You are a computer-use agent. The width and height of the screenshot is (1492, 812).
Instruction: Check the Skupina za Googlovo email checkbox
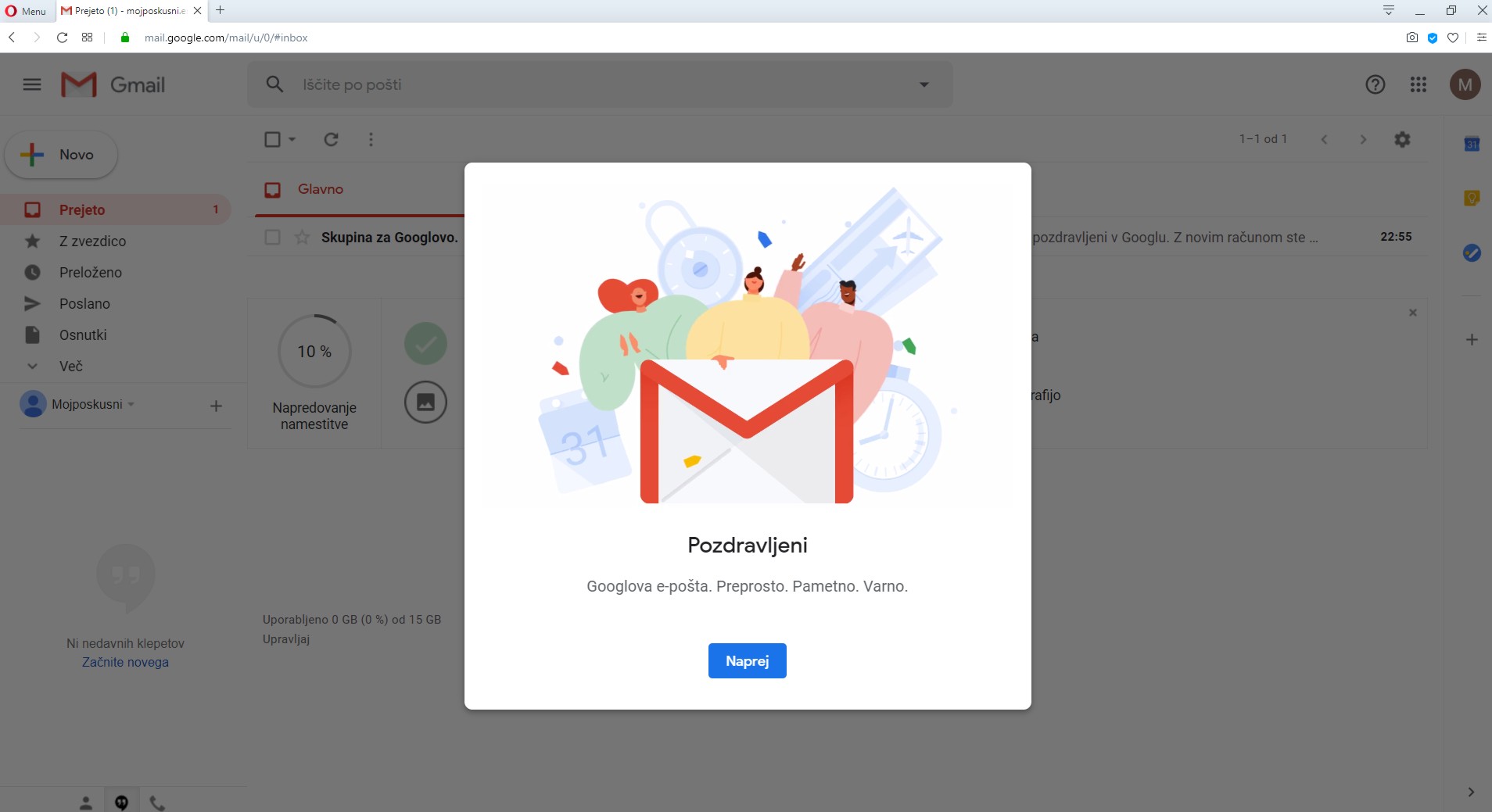pyautogui.click(x=272, y=237)
